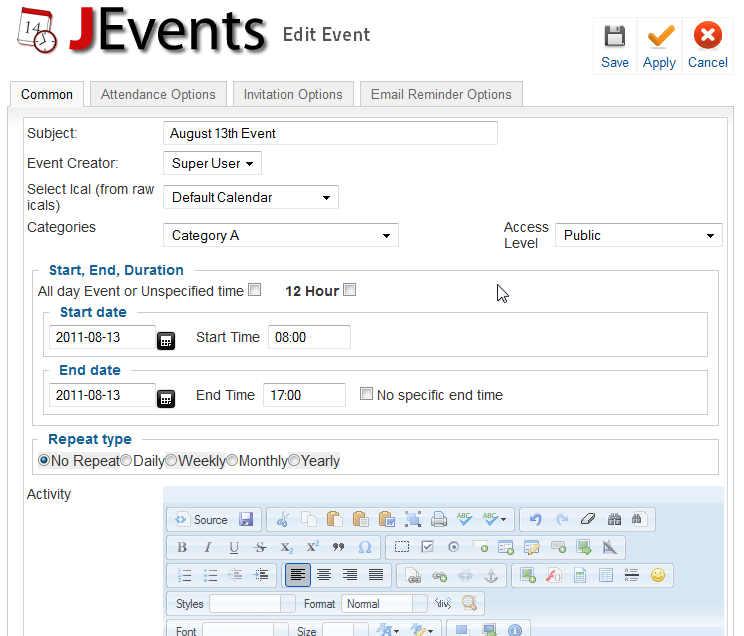Select Yearly repeat type
Screen dimensions: 744x636
(x=294, y=460)
